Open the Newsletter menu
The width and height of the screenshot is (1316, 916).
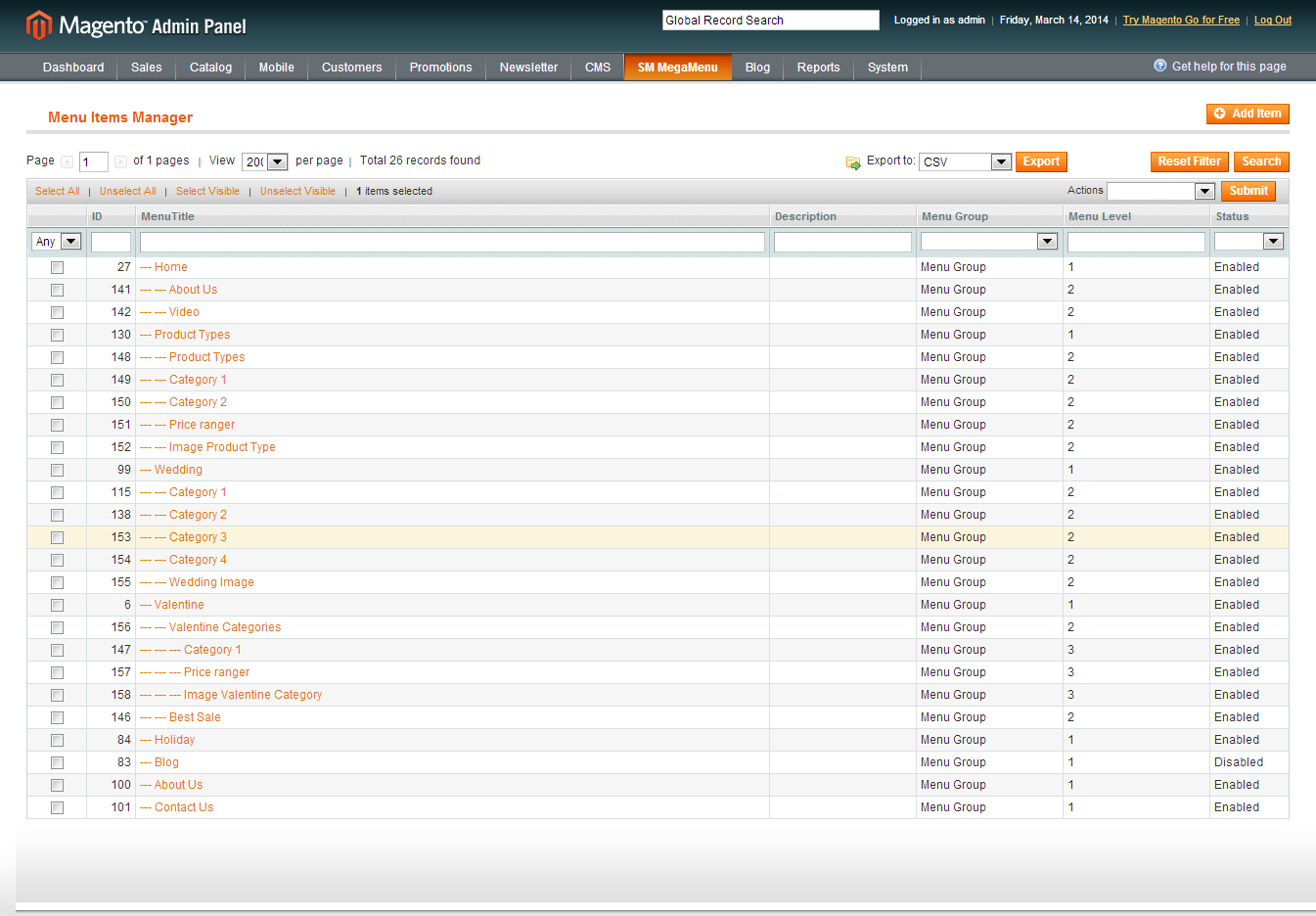click(x=528, y=68)
